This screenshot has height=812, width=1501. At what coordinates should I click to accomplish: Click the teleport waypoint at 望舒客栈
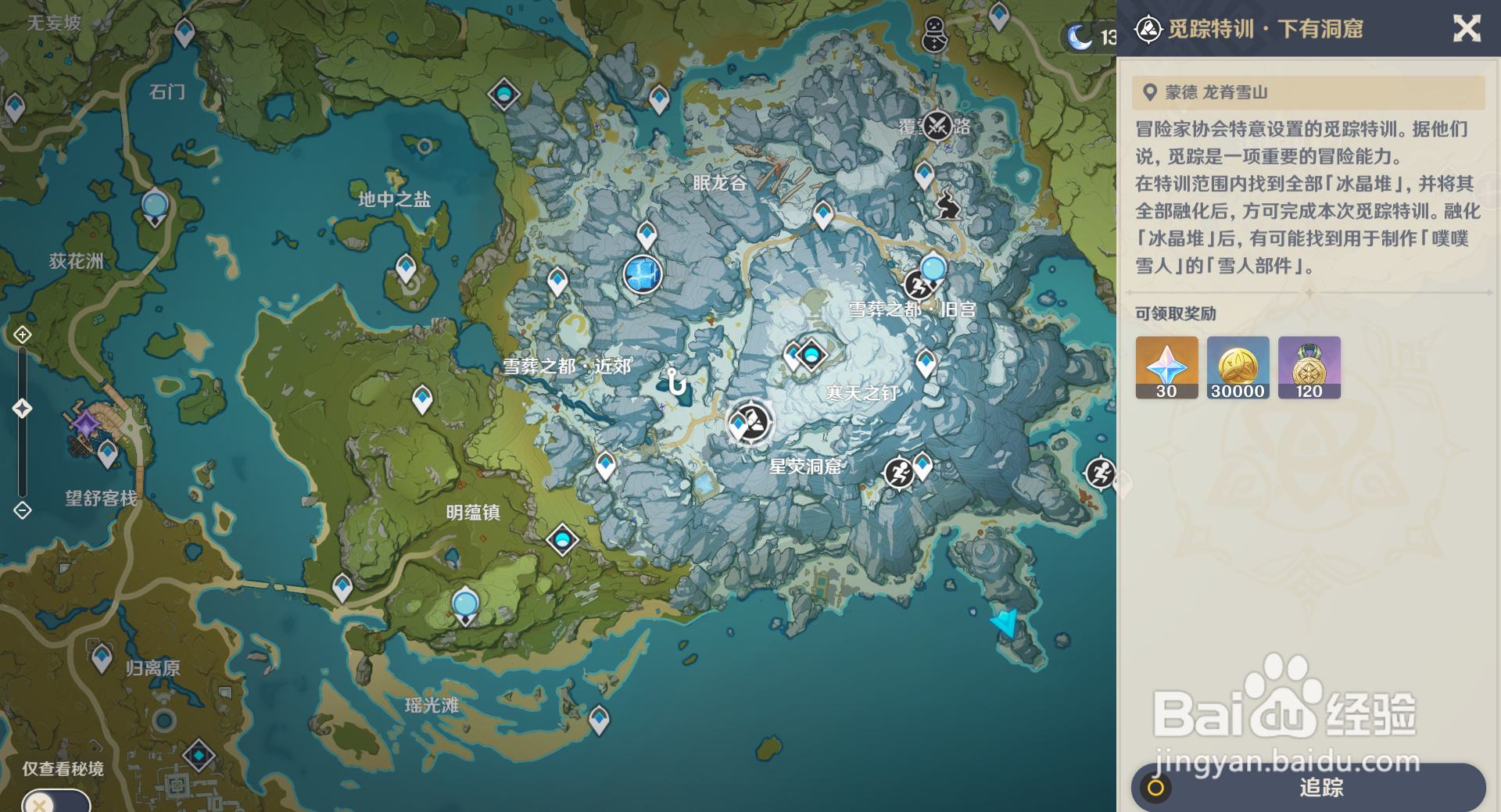[x=108, y=453]
